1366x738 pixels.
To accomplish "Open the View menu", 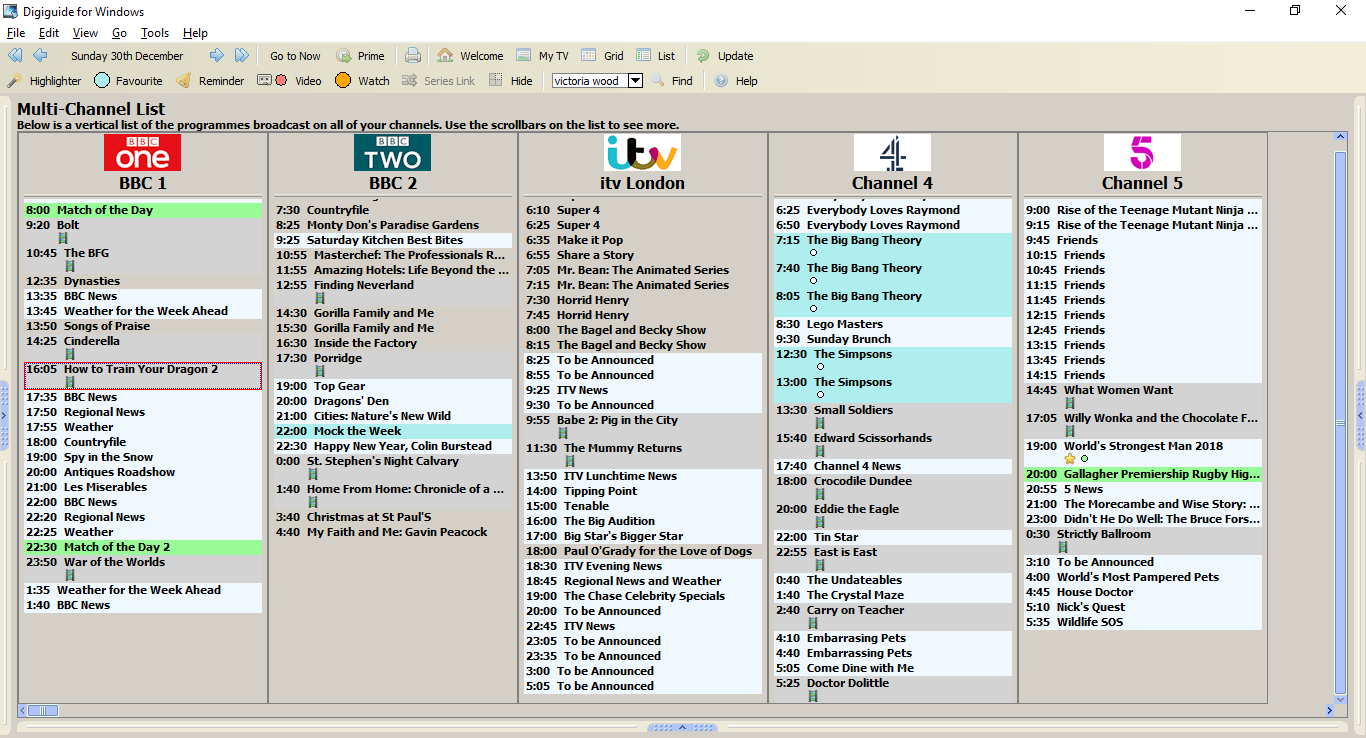I will coord(85,33).
